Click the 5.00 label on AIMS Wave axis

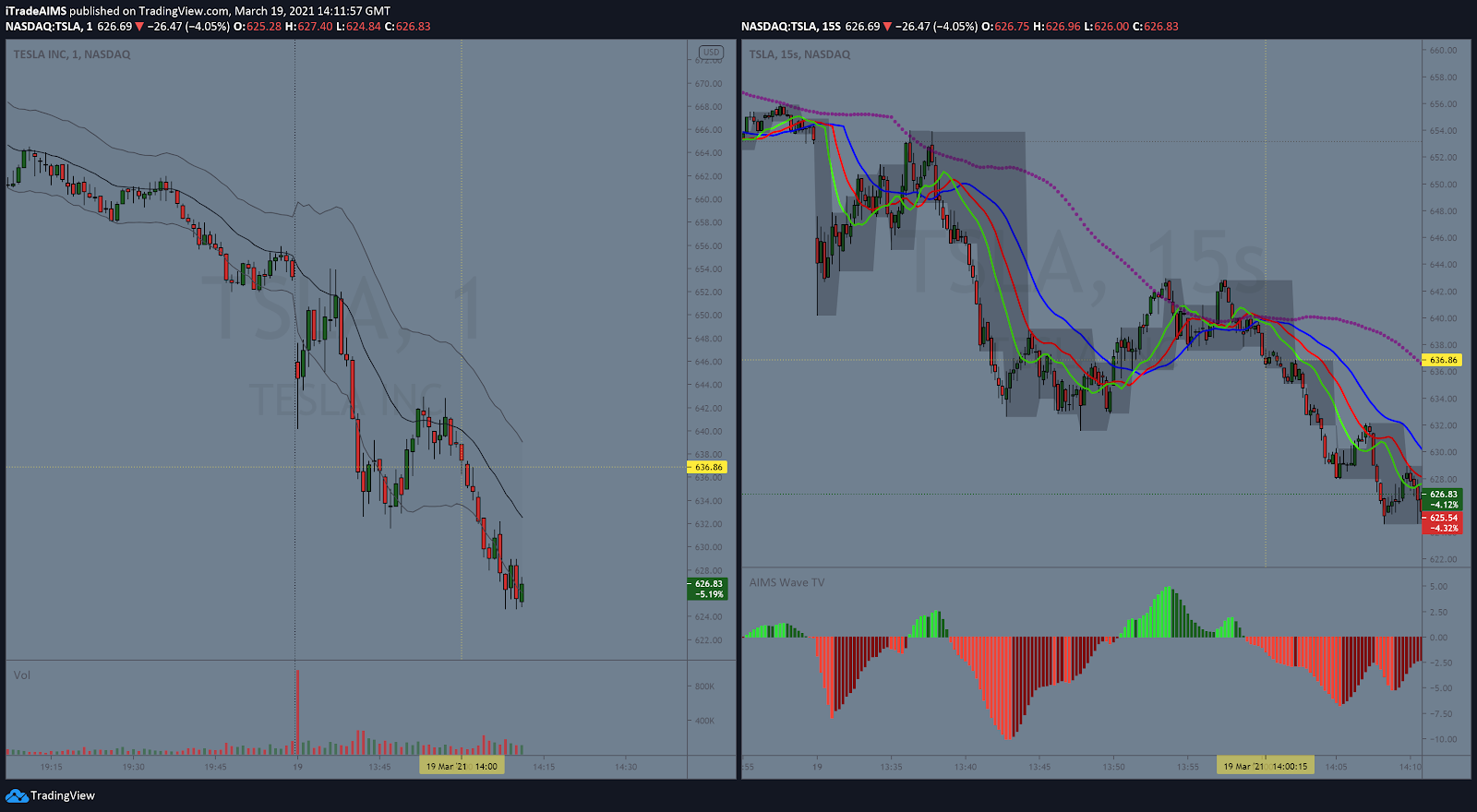tap(1438, 587)
